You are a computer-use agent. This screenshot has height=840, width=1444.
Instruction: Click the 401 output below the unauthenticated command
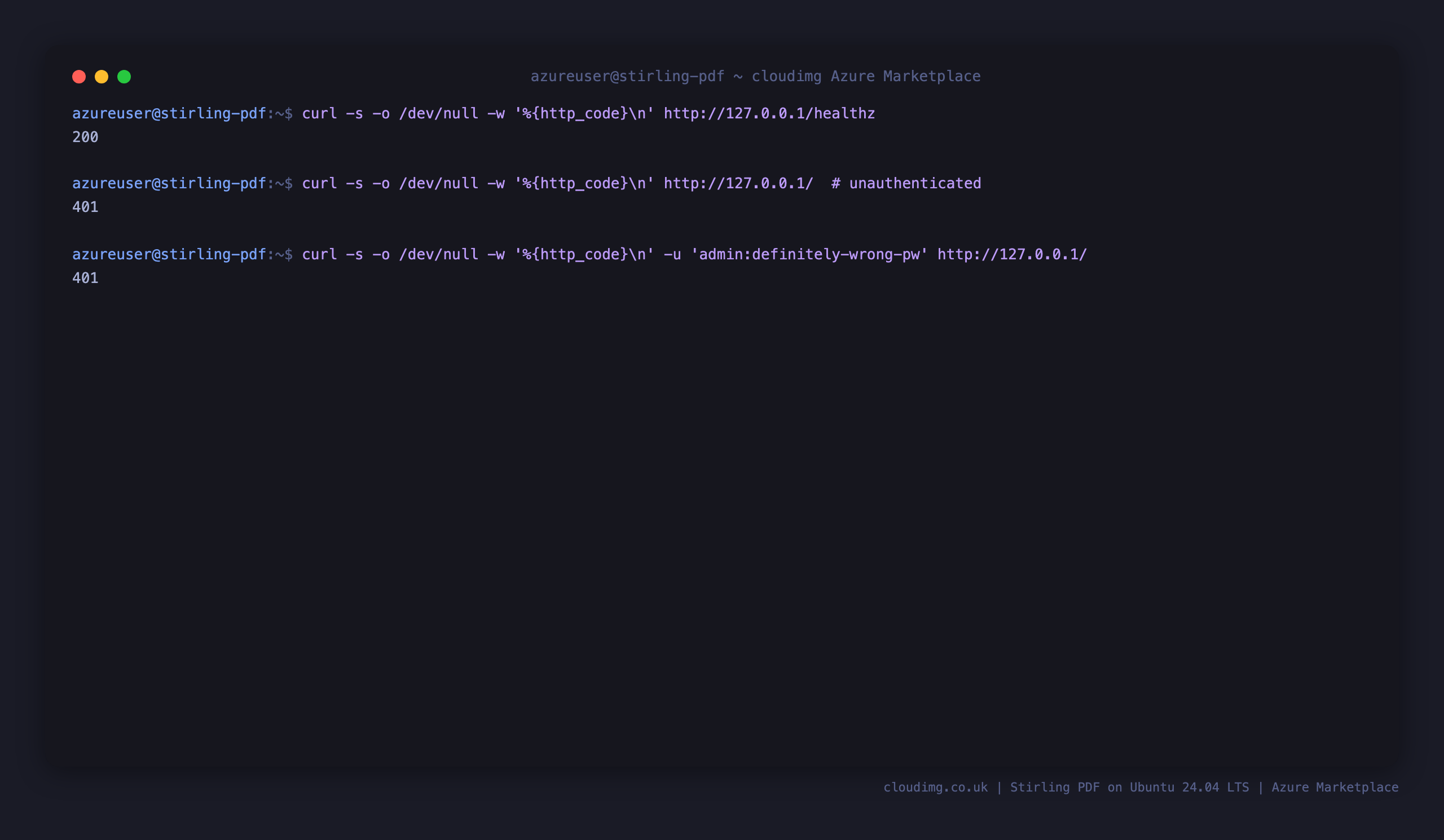85,207
